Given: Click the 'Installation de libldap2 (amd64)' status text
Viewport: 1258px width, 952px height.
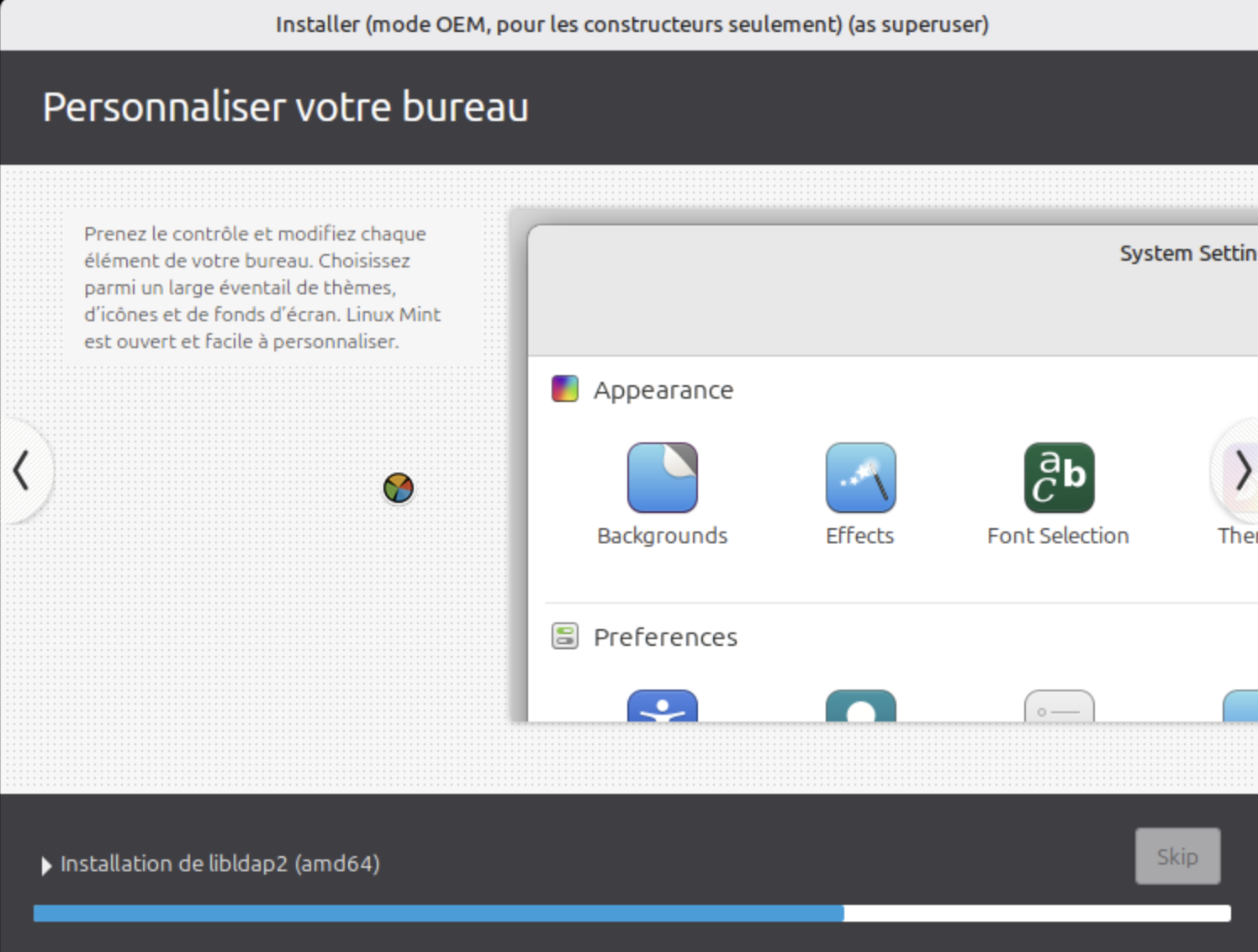Looking at the screenshot, I should click(x=220, y=864).
